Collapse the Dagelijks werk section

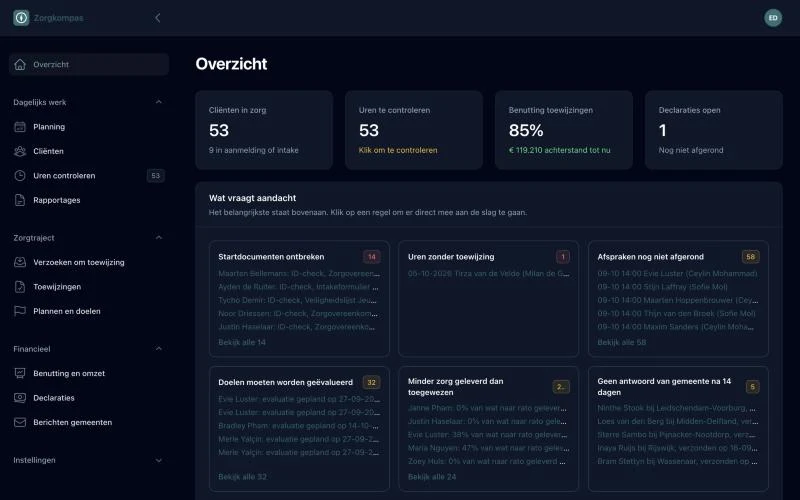159,102
